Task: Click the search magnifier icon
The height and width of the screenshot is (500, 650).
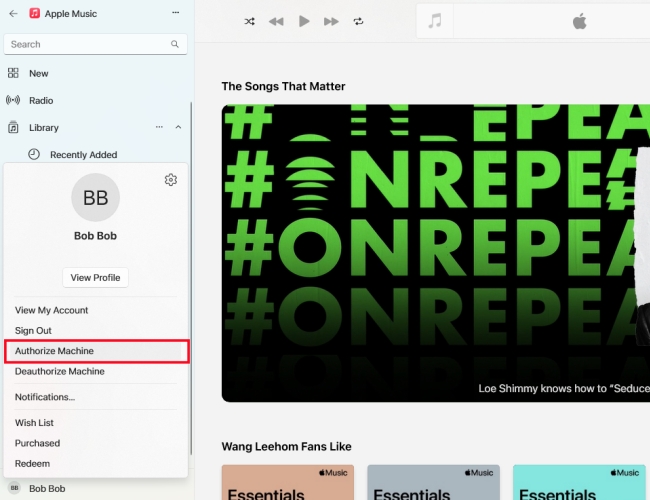Action: pyautogui.click(x=175, y=44)
